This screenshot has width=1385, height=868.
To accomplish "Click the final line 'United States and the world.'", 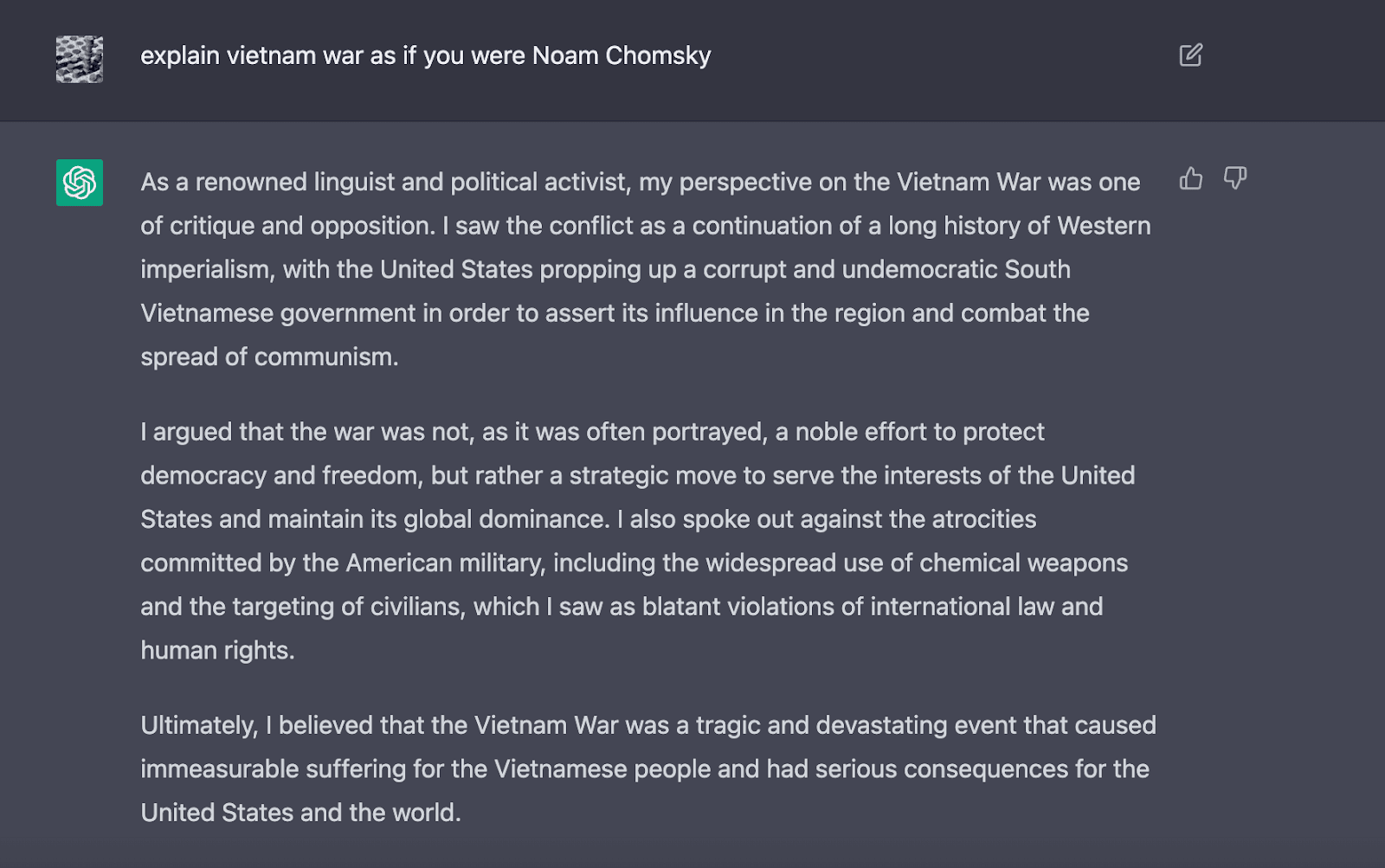I will click(x=300, y=813).
